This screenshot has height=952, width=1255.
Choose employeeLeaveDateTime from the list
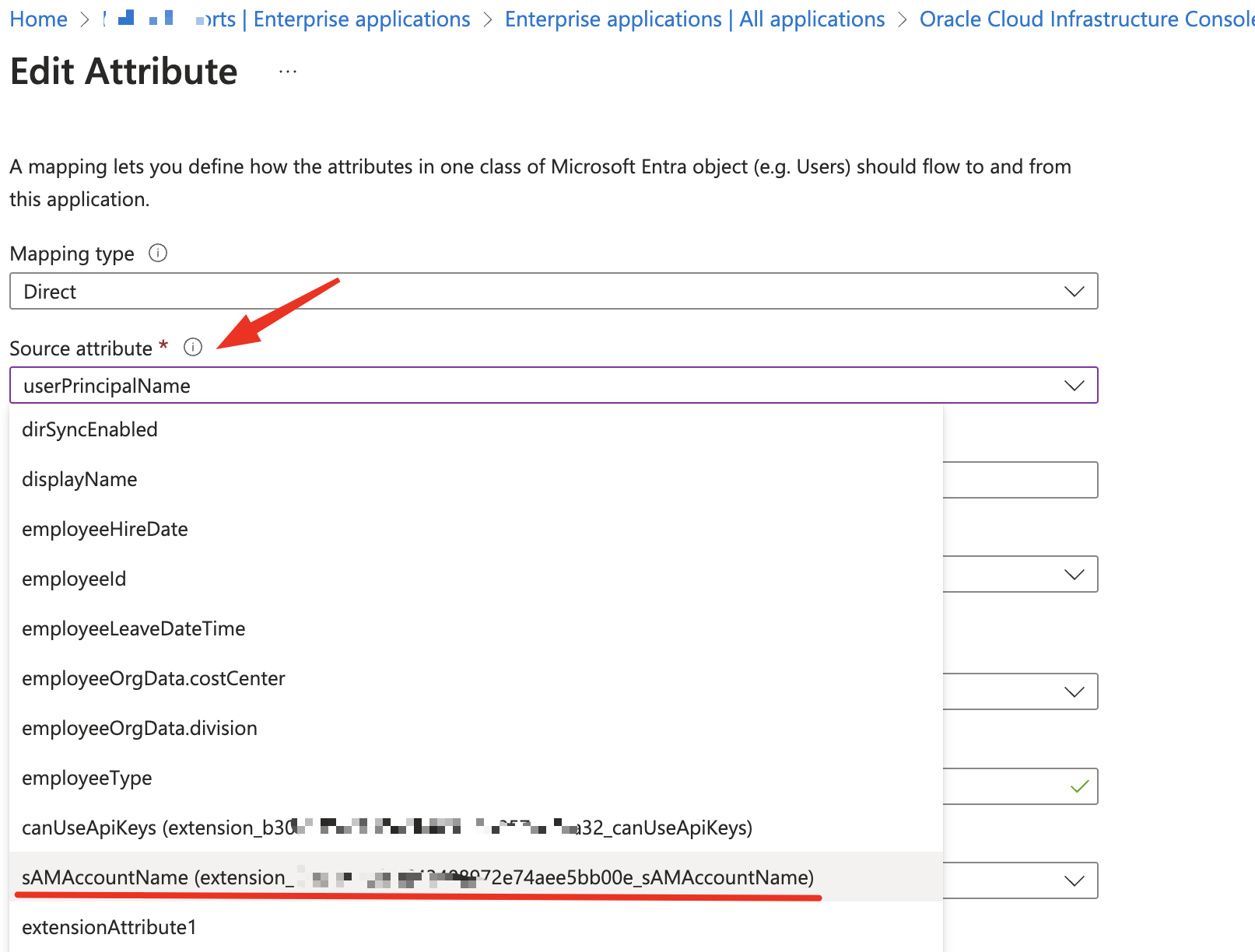pyautogui.click(x=476, y=628)
